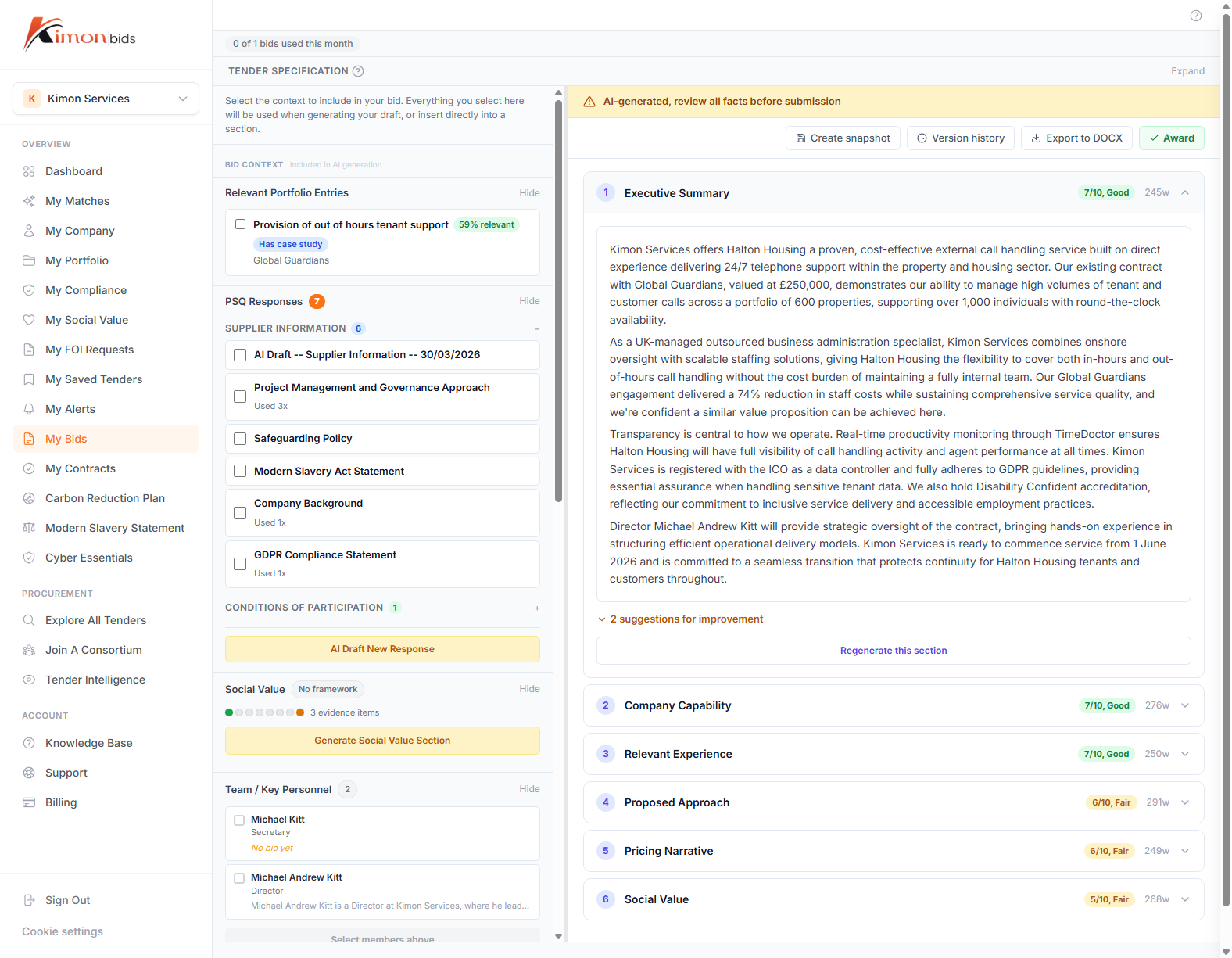Open Knowledge Base help icon
The height and width of the screenshot is (958, 1232).
(29, 743)
